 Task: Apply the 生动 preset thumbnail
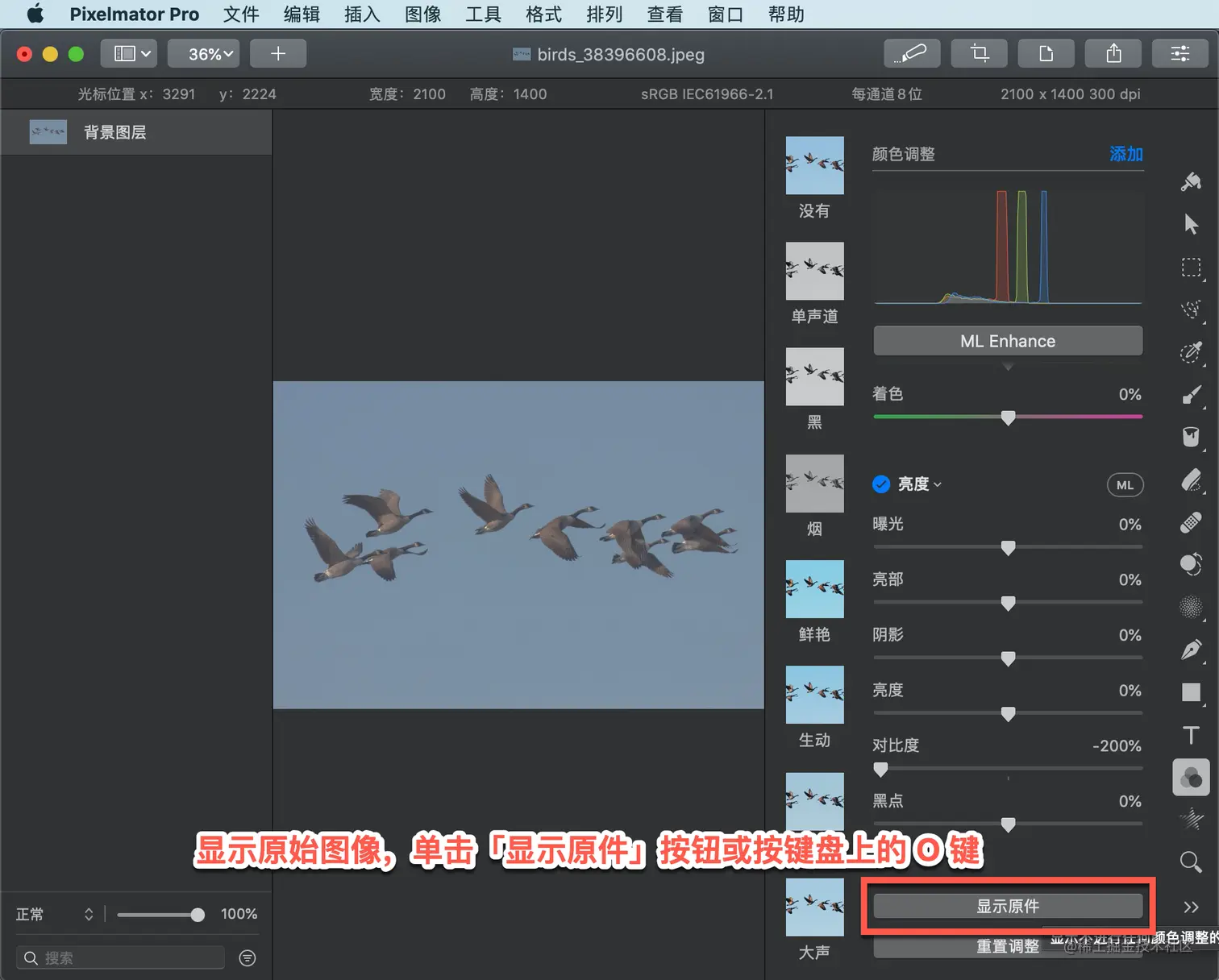click(815, 695)
